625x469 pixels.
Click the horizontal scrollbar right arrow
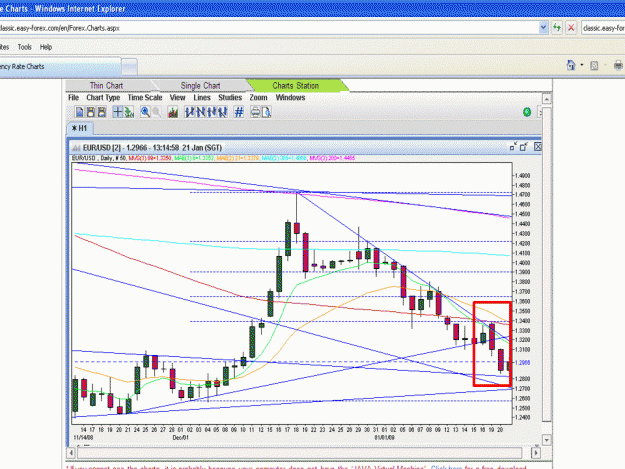point(536,453)
